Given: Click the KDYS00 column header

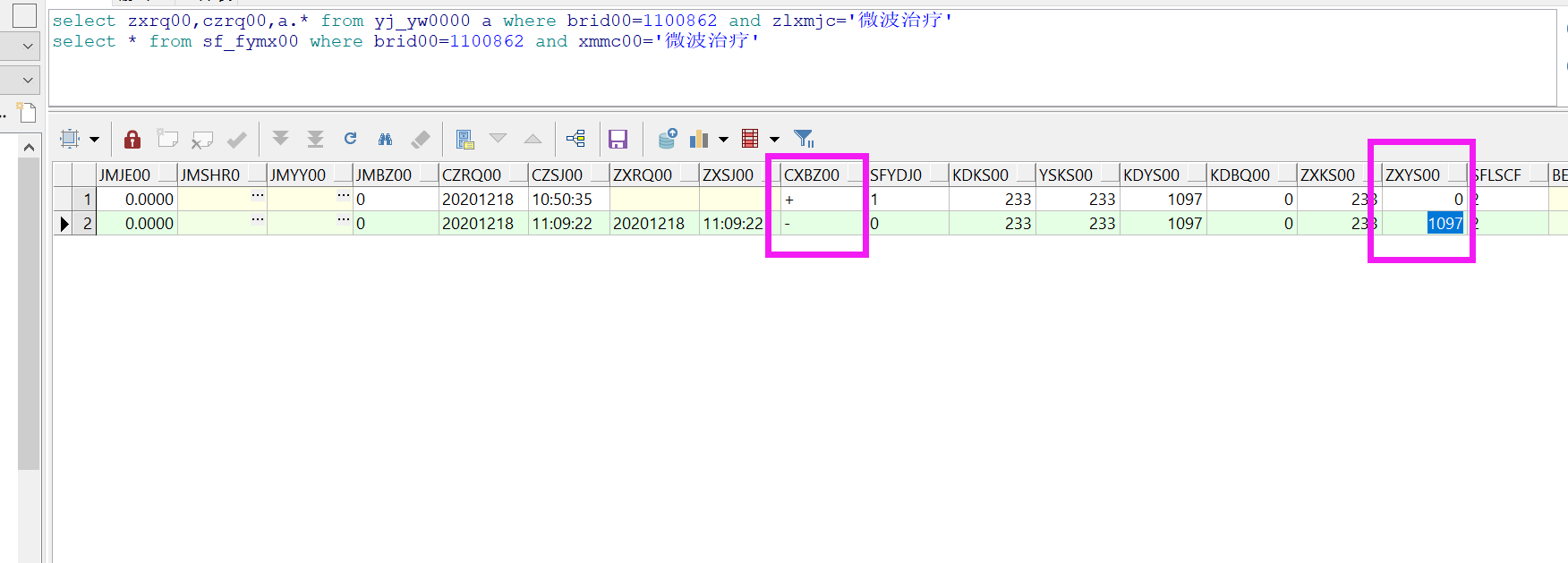Looking at the screenshot, I should coord(1163,175).
